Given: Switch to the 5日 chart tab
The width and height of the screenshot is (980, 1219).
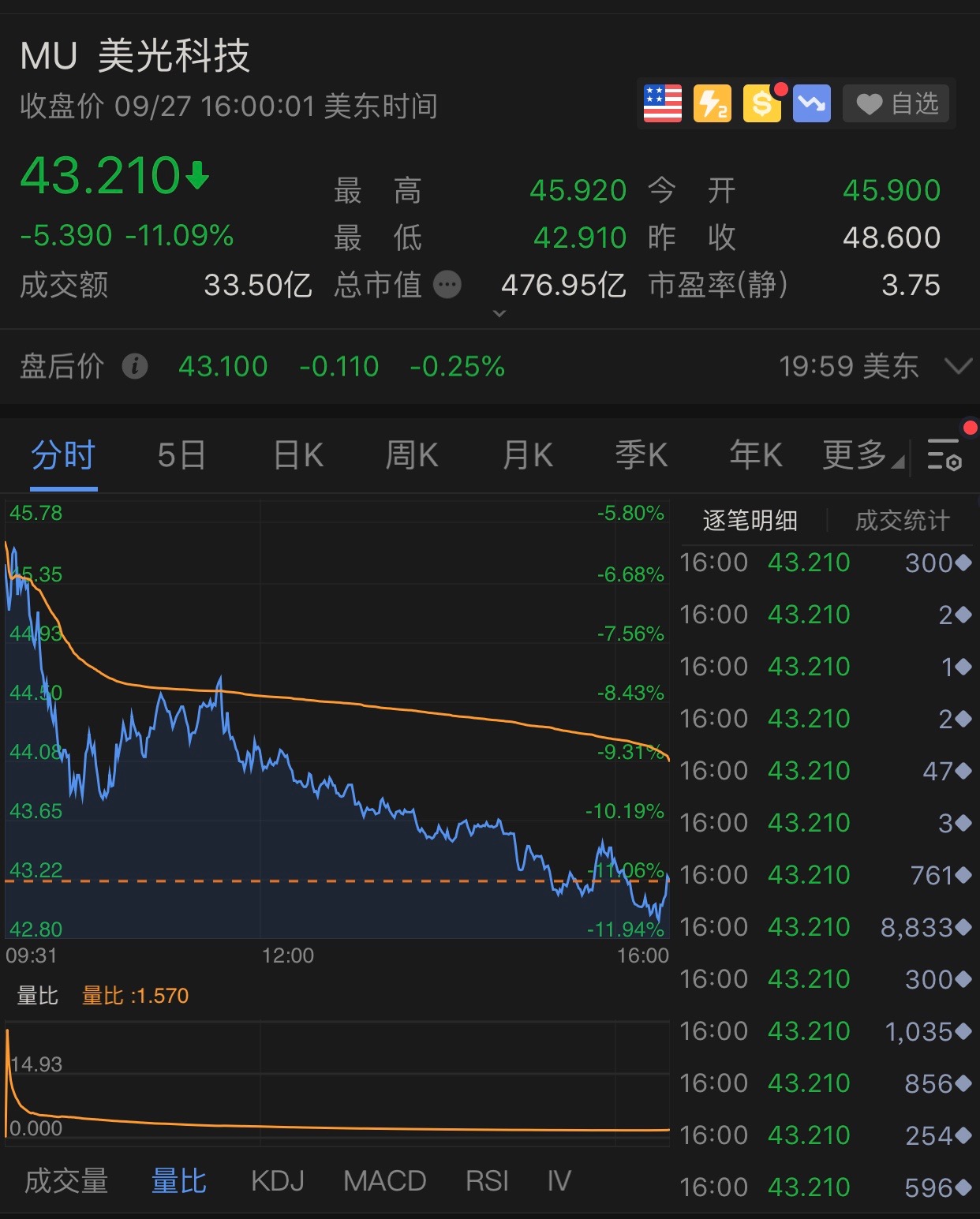Looking at the screenshot, I should point(181,455).
